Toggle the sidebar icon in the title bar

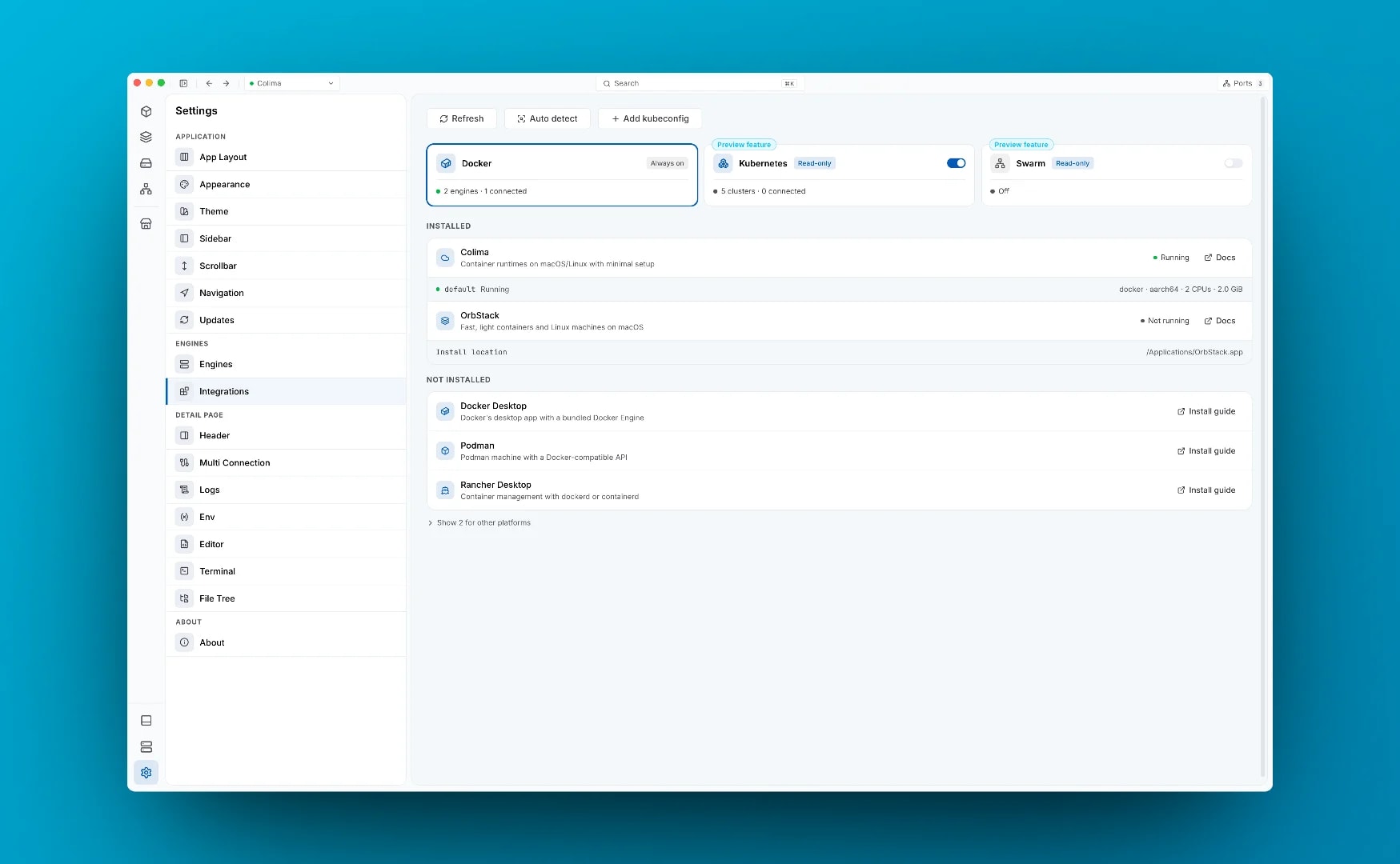coord(183,83)
